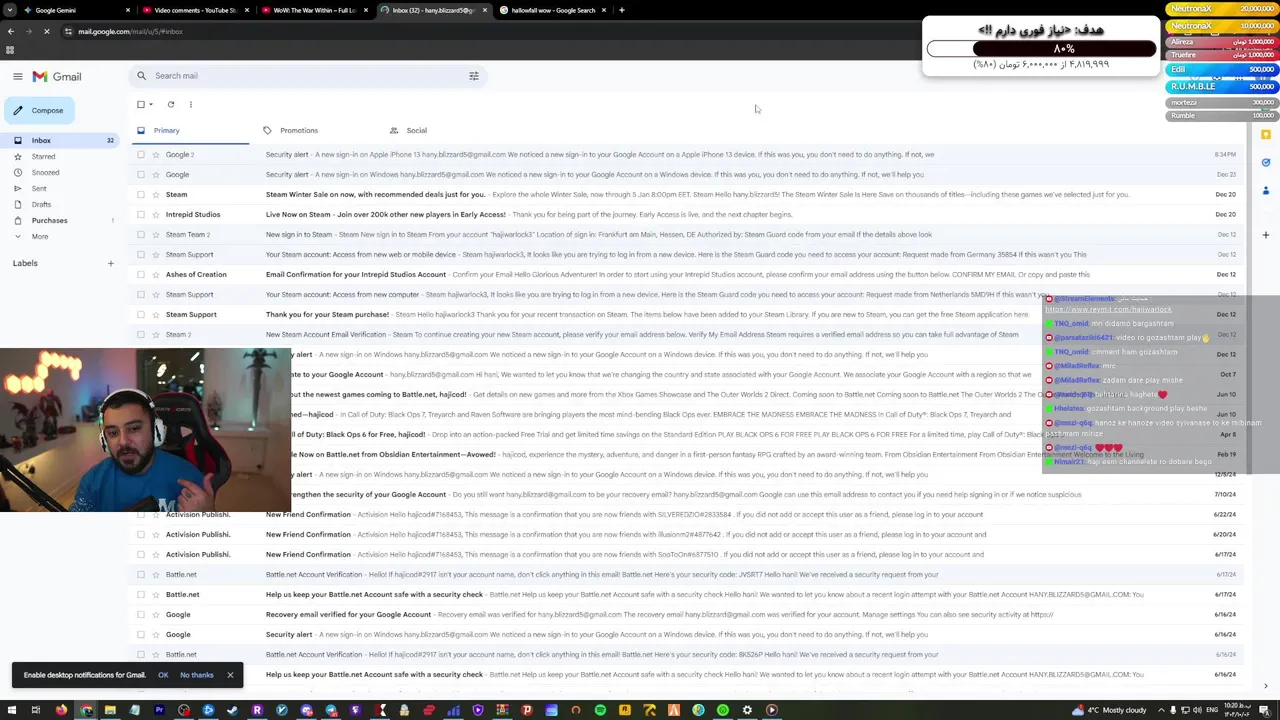
Task: Open select dropdown arrow next to checkbox
Action: [x=151, y=104]
